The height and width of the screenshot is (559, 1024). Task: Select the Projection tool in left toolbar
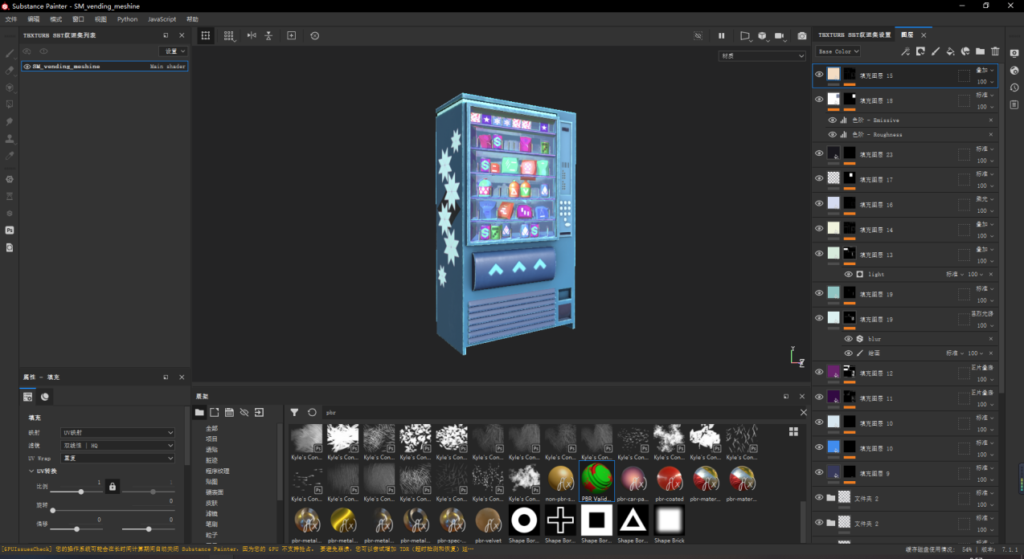9,88
